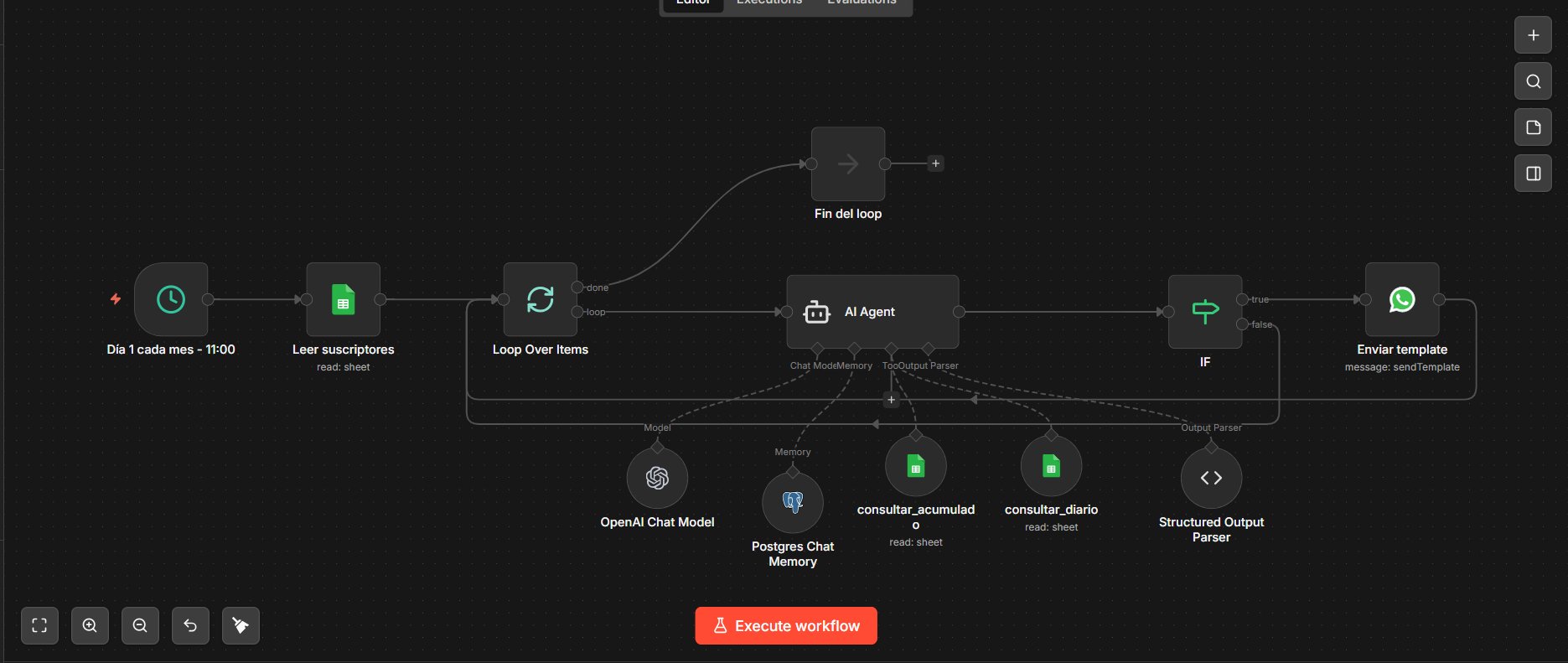The width and height of the screenshot is (1568, 663).
Task: Open the IF condition node
Action: coord(1205,312)
